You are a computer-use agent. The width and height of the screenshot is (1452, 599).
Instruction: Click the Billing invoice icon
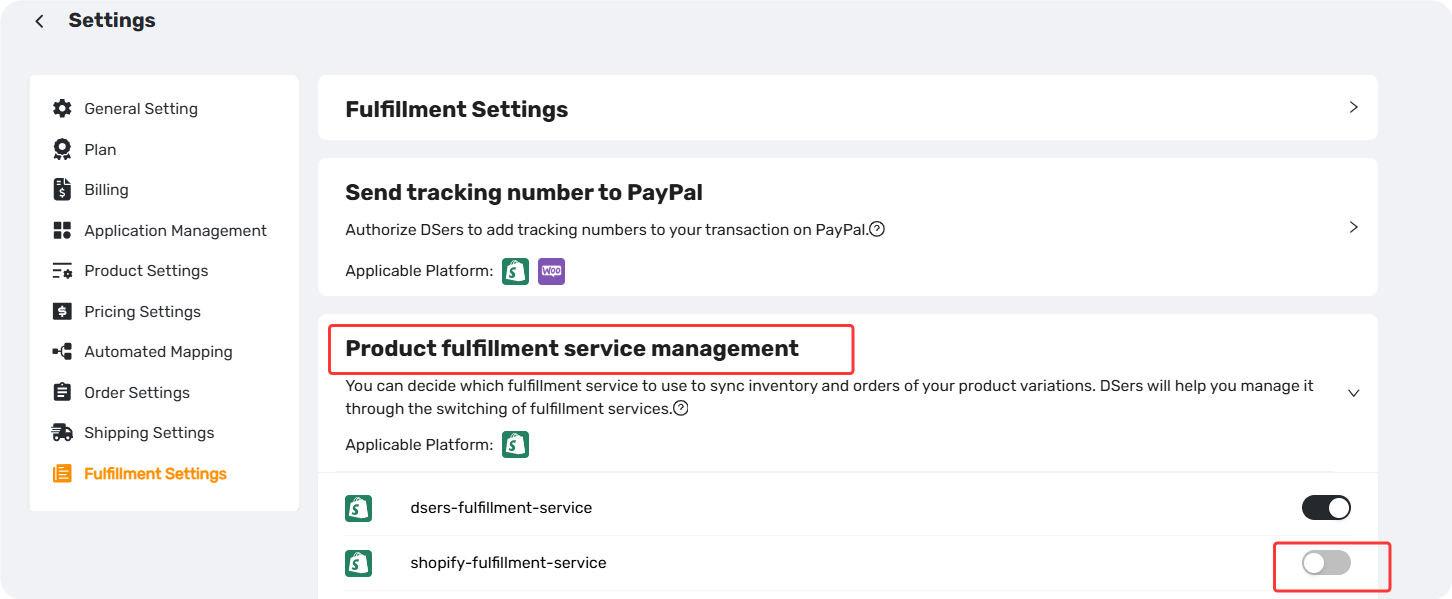pos(62,189)
